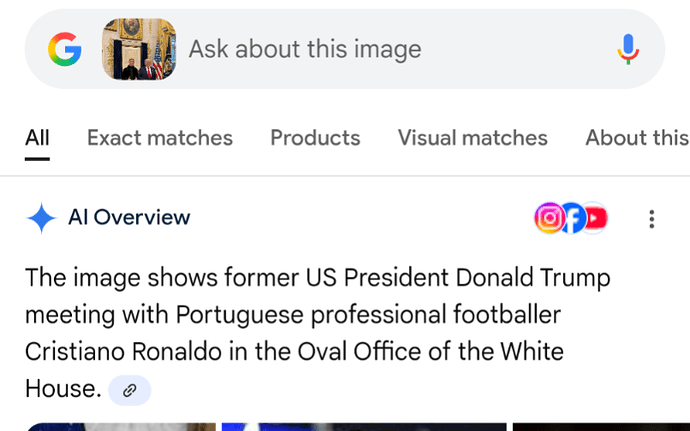Open the YouTube source icon
690x431 pixels.
595,218
